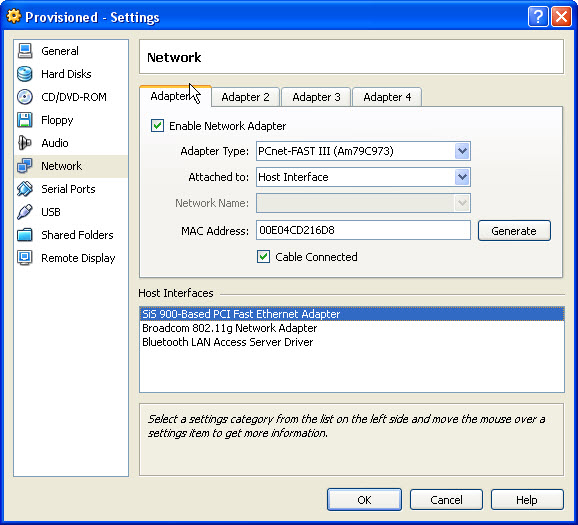Viewport: 578px width, 525px height.
Task: Click the Help button at bottom
Action: (x=527, y=500)
